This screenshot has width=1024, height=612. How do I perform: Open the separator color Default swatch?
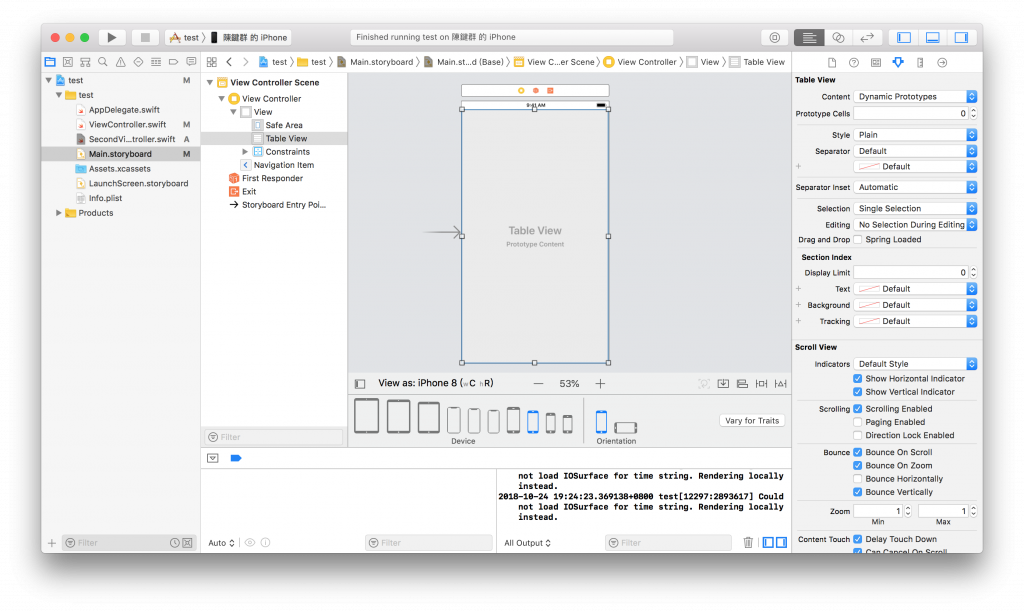915,167
